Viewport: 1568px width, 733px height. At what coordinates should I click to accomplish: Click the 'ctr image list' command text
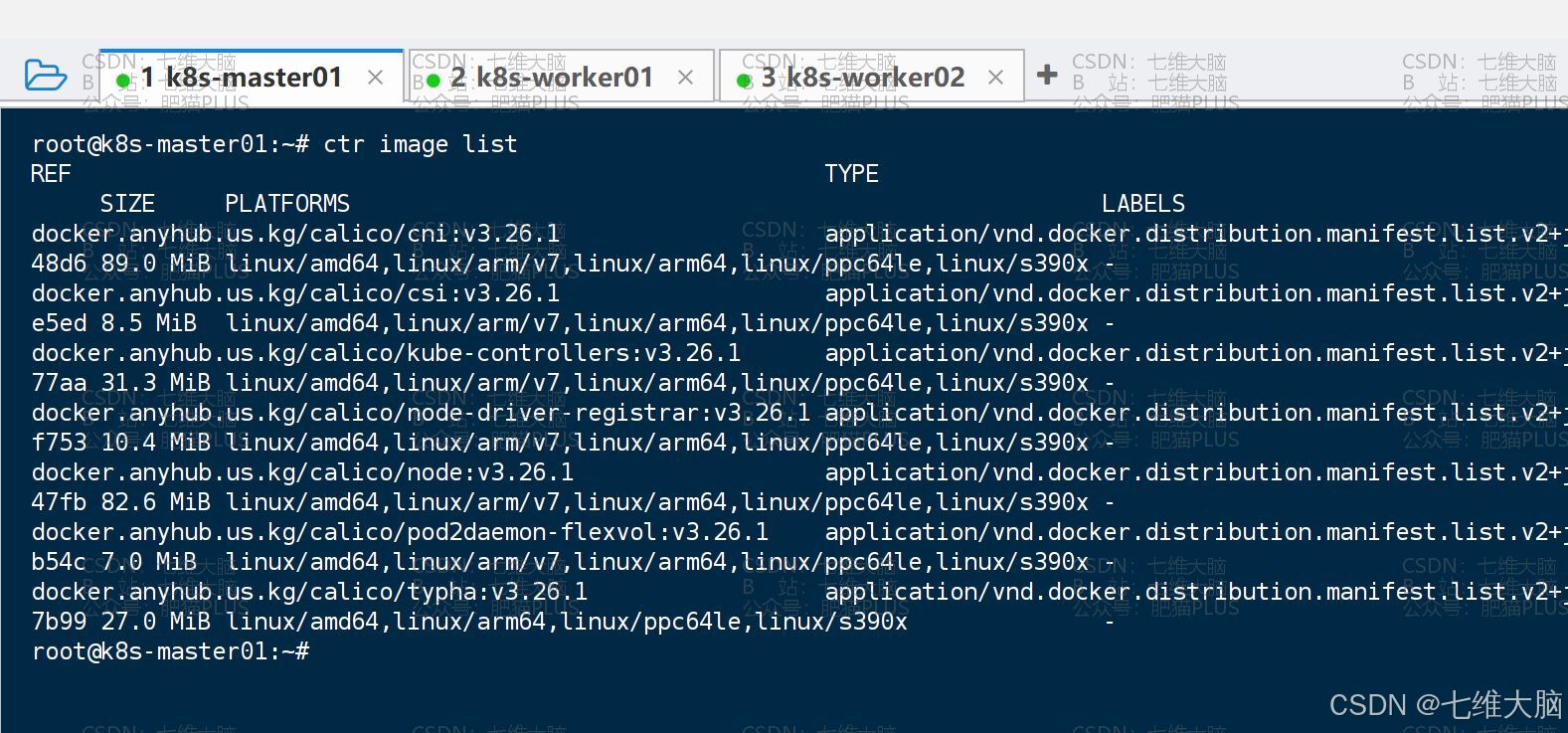(420, 144)
